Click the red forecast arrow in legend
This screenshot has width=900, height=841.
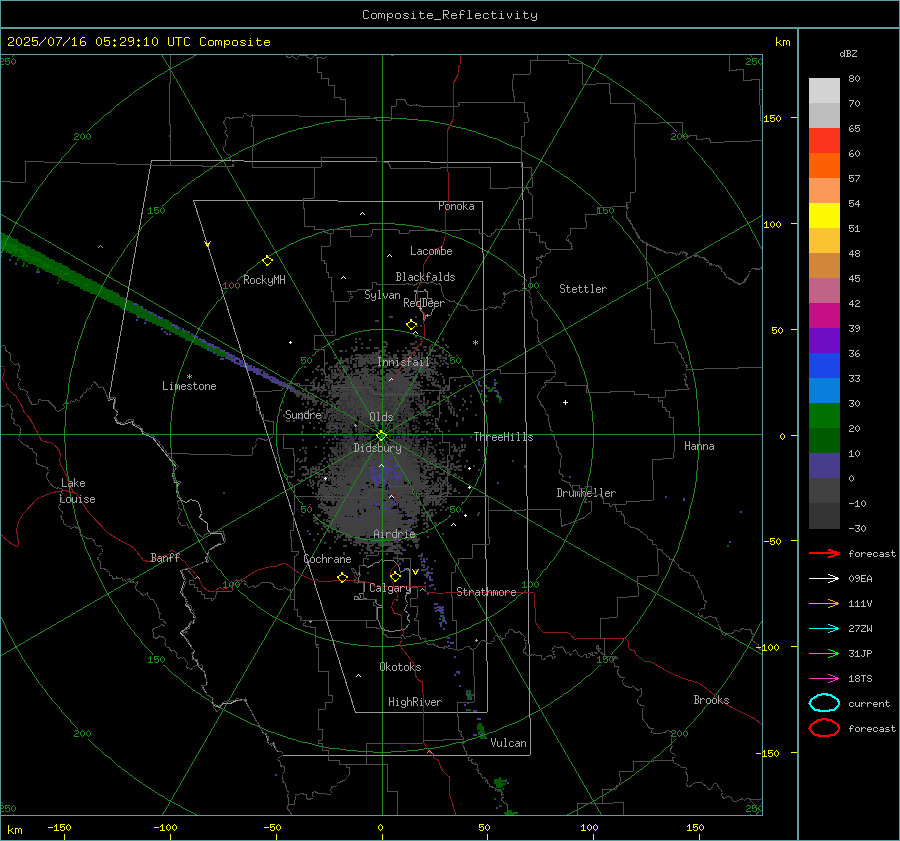824,553
